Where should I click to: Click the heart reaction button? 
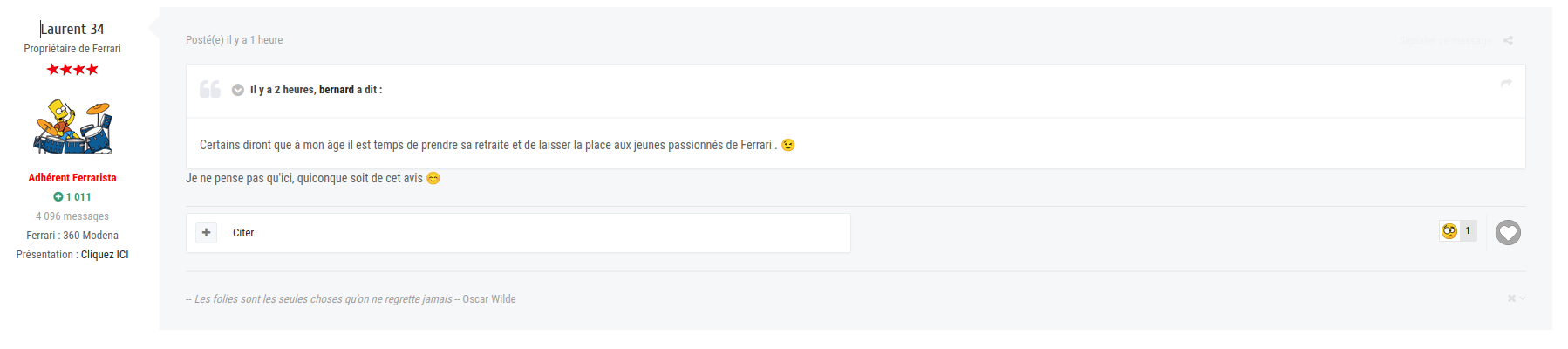tap(1508, 232)
